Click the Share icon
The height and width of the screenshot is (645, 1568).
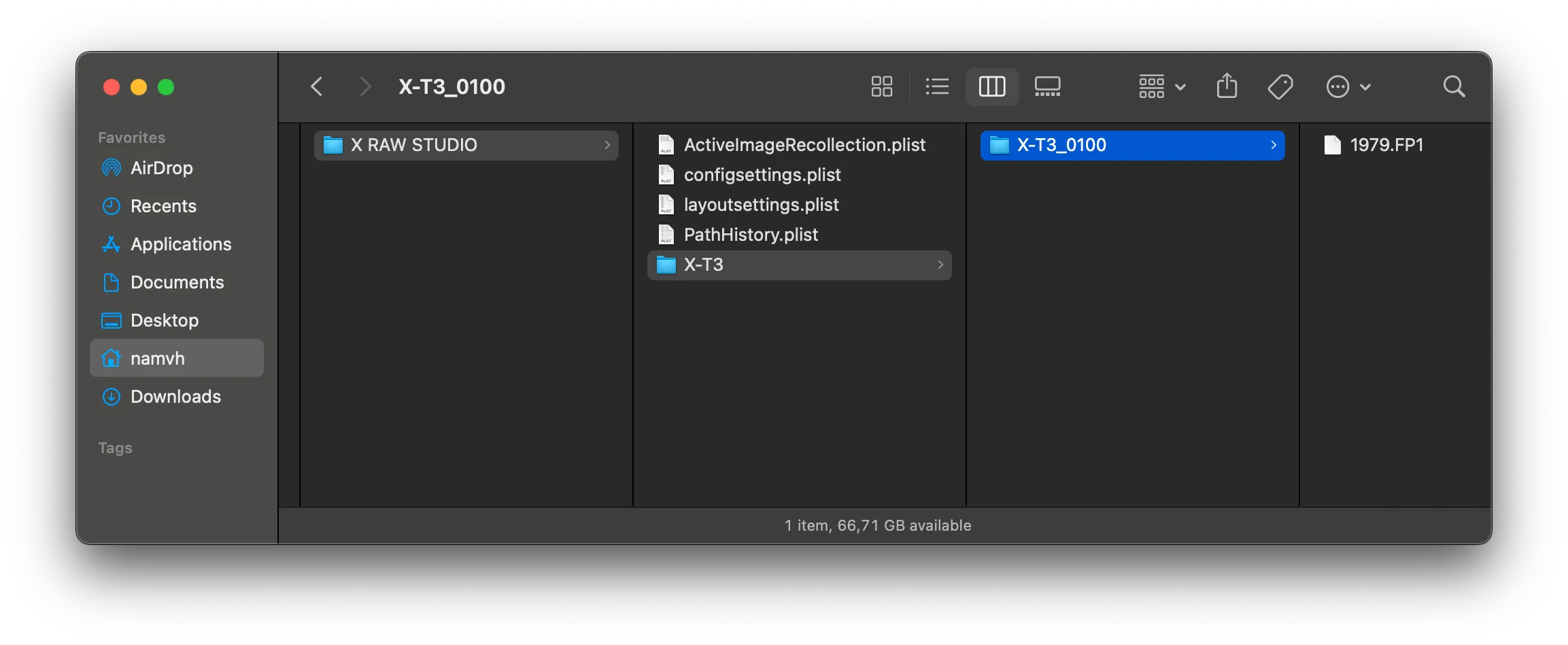[x=1227, y=86]
